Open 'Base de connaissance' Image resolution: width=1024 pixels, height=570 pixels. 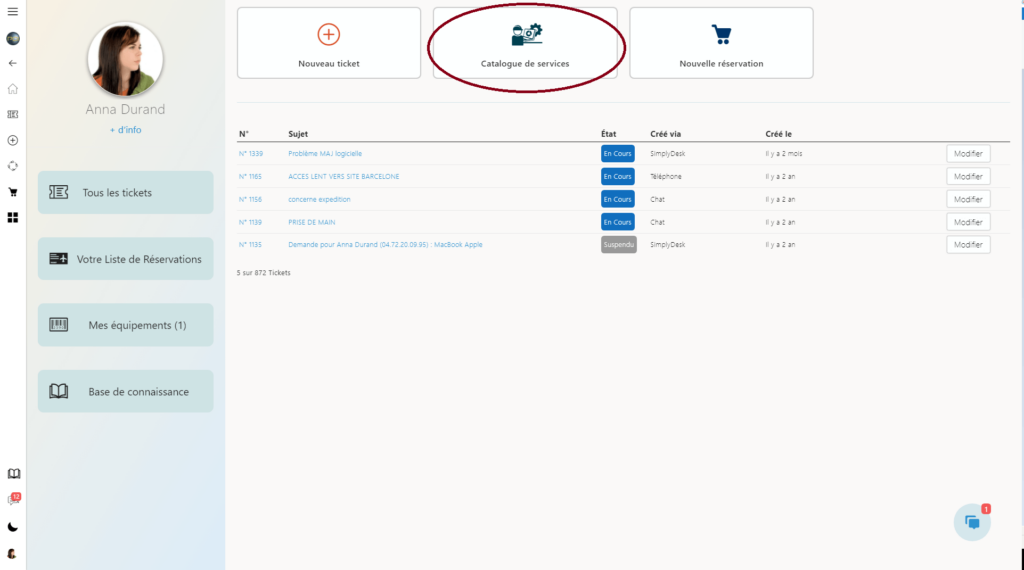click(x=126, y=392)
